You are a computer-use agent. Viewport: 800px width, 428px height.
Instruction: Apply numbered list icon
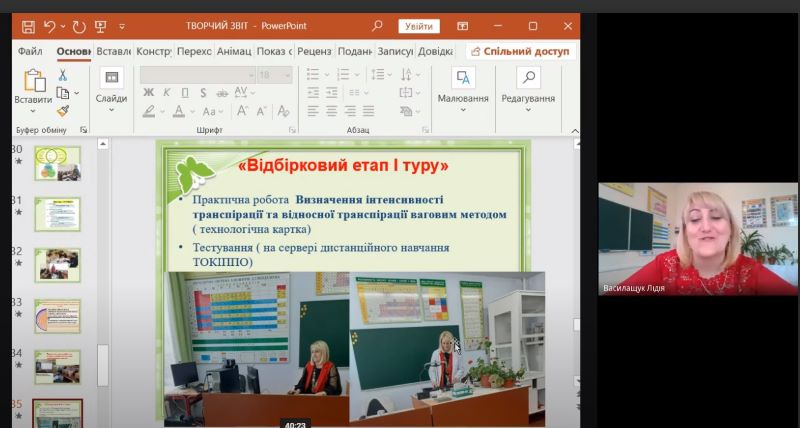(x=343, y=74)
